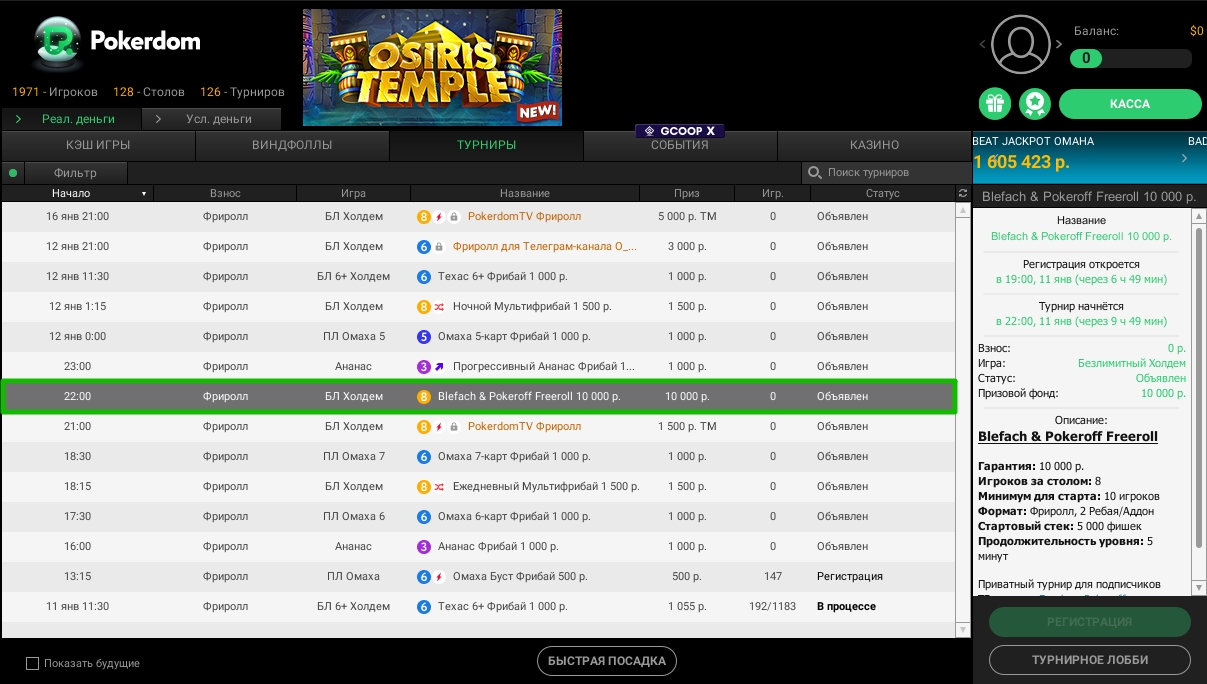Select the Ананас Фрибай 1 000 р. tournament
Viewport: 1207px width, 684px height.
(x=478, y=546)
